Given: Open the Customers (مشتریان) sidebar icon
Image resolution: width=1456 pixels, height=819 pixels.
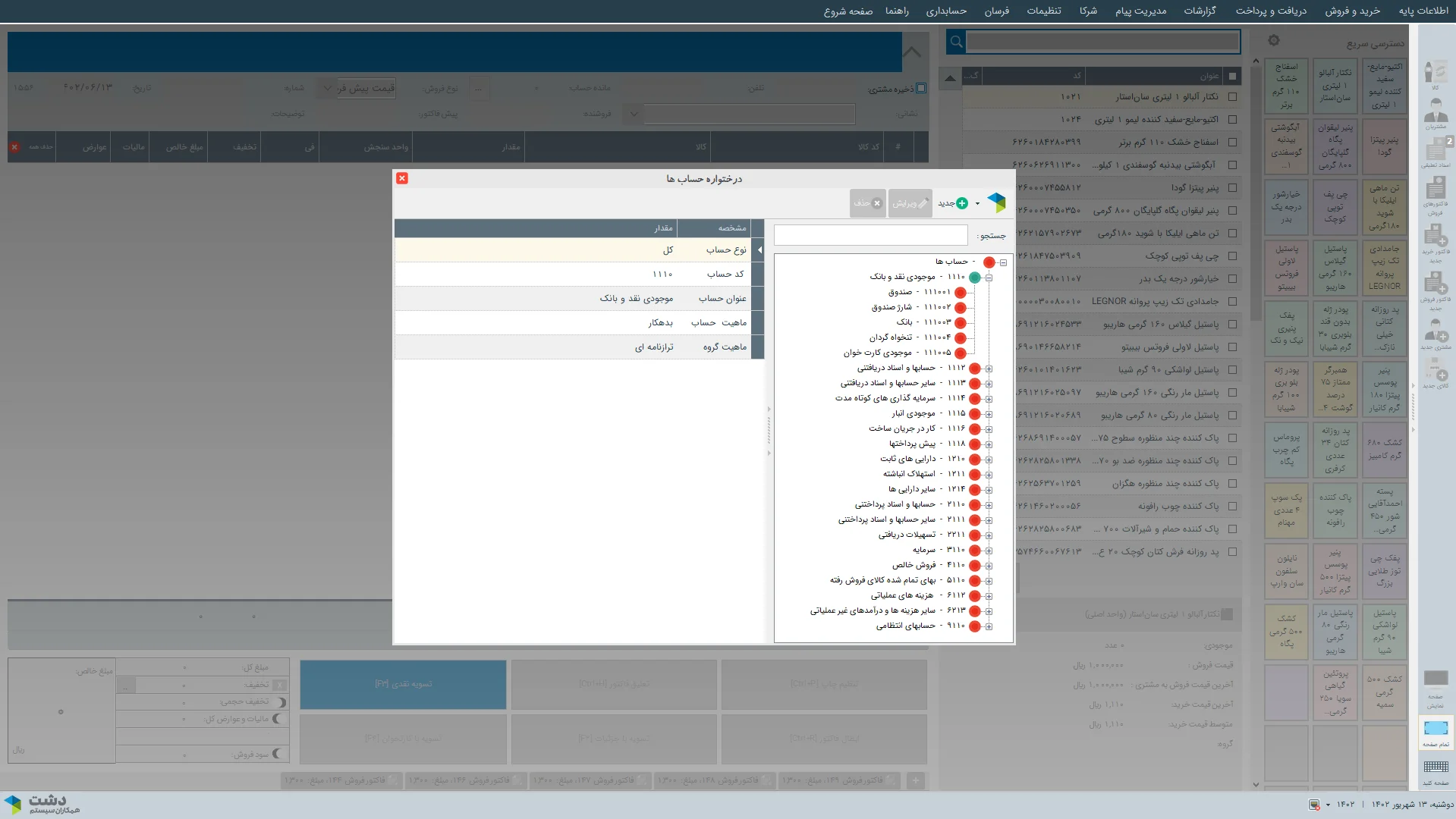Looking at the screenshot, I should [x=1435, y=115].
